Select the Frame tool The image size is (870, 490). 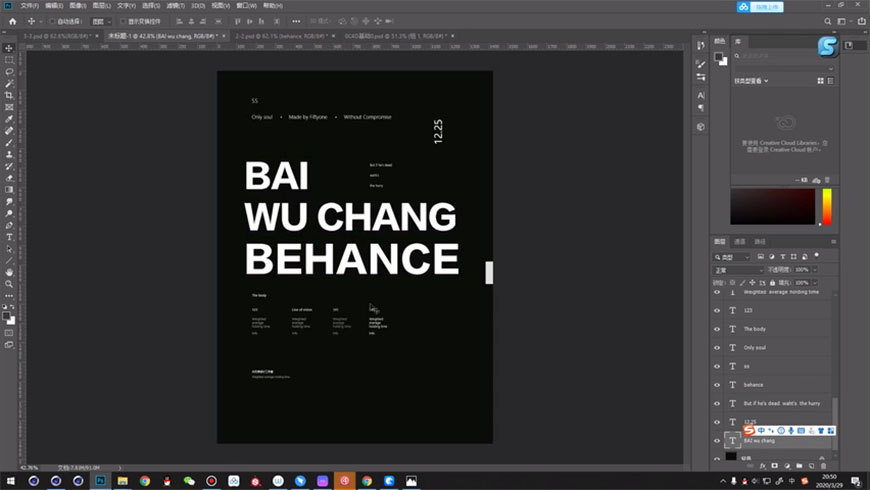pyautogui.click(x=9, y=107)
